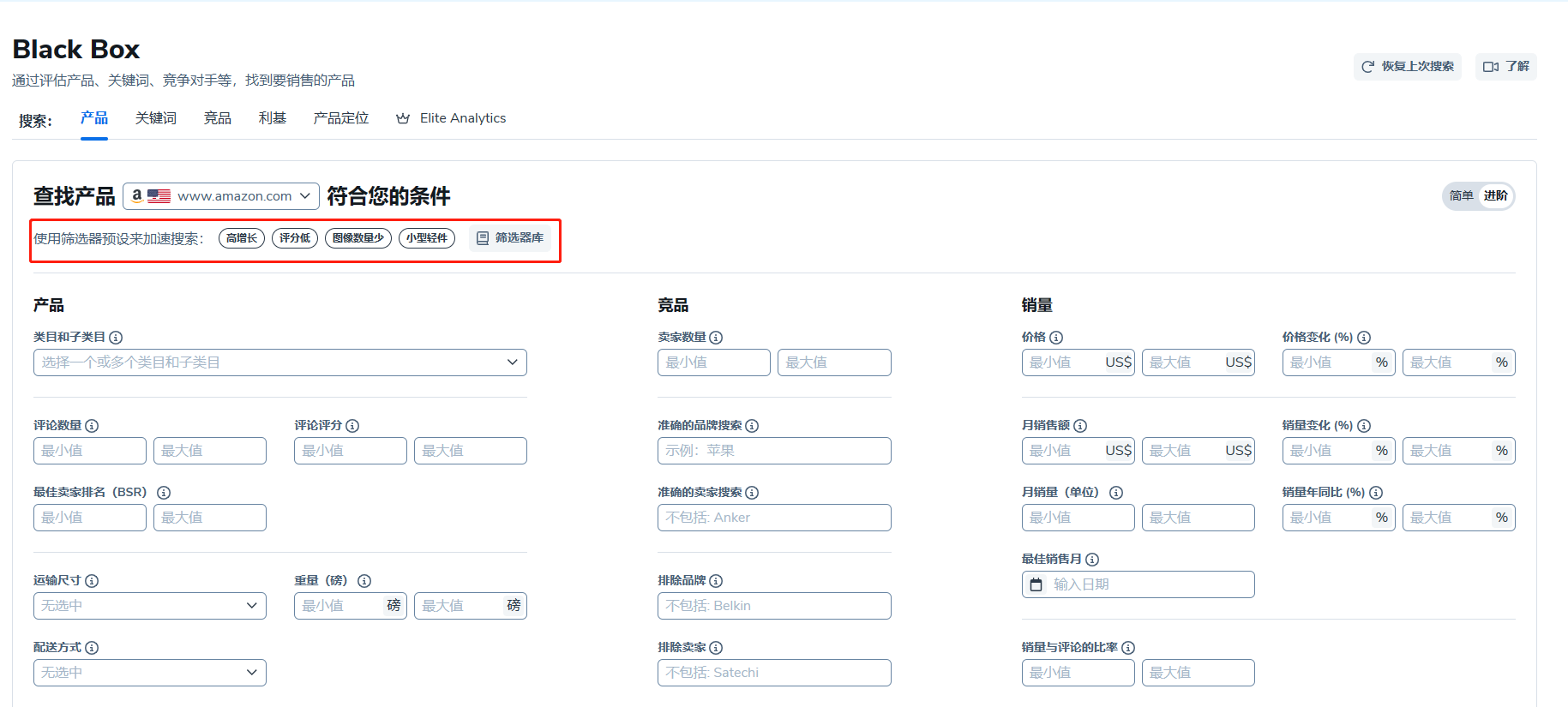Image resolution: width=1568 pixels, height=707 pixels.
Task: Select the 关键词 search tab
Action: (156, 118)
